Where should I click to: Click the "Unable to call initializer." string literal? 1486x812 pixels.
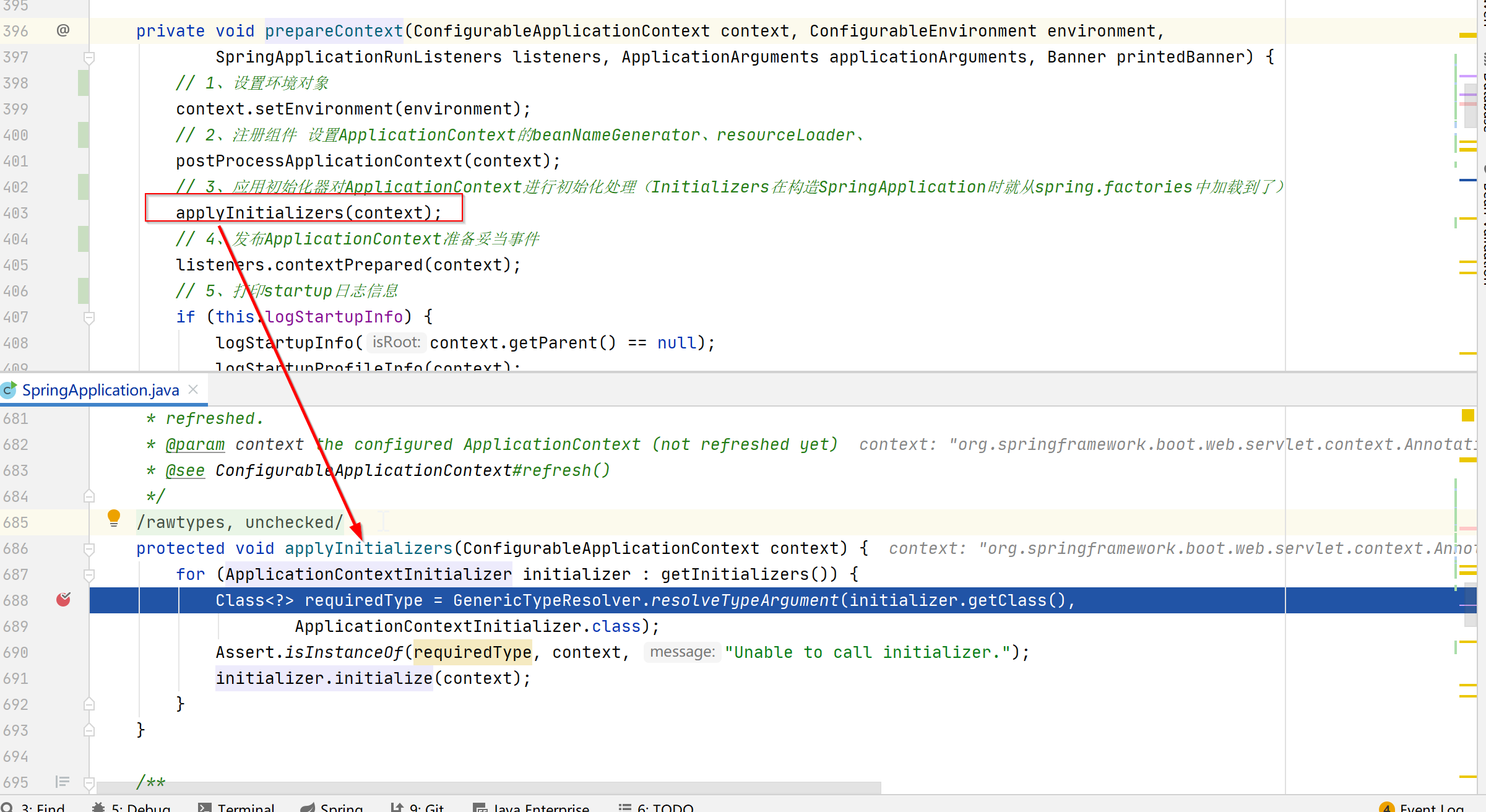coord(868,652)
